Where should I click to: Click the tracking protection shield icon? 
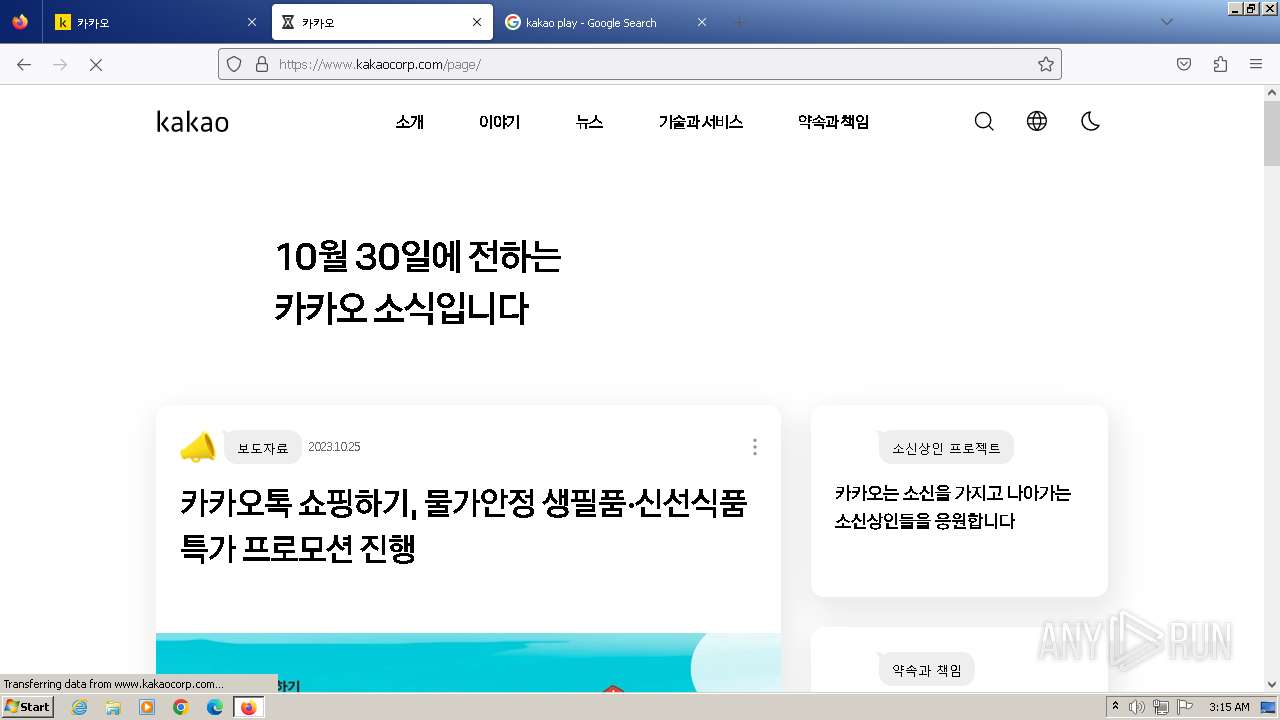(234, 64)
